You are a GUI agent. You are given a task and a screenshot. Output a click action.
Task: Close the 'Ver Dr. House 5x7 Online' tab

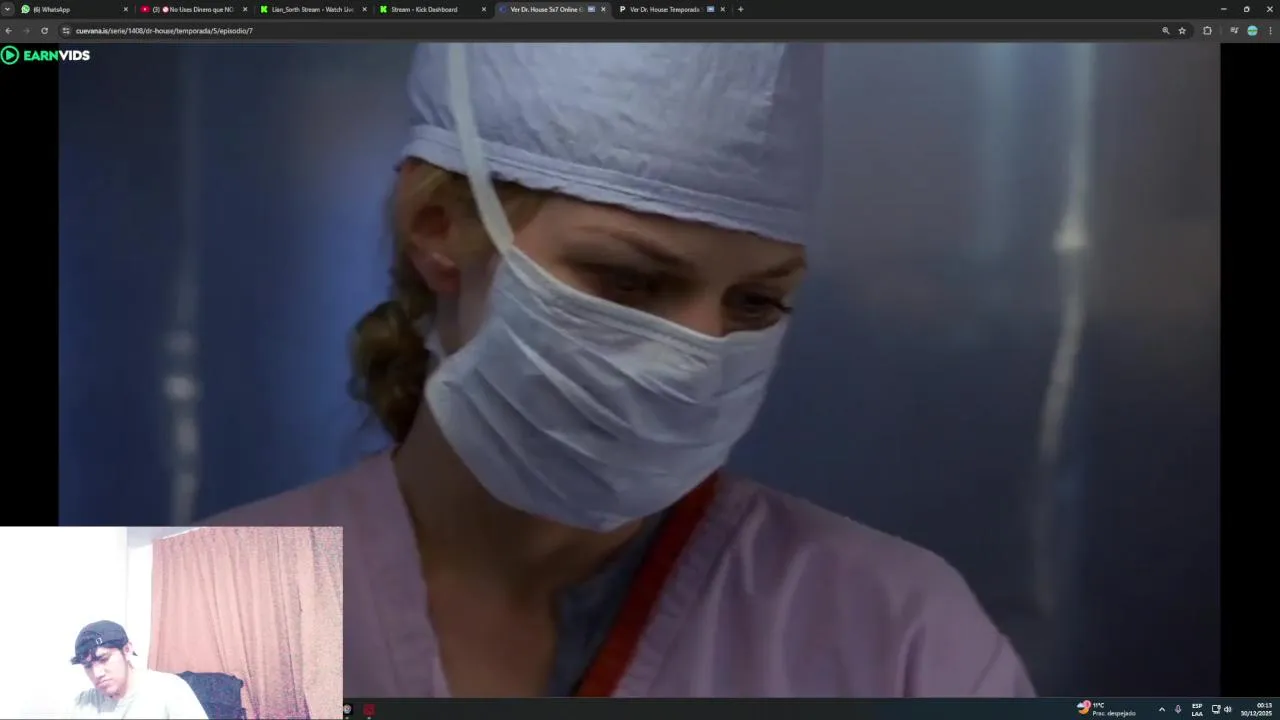[x=603, y=9]
